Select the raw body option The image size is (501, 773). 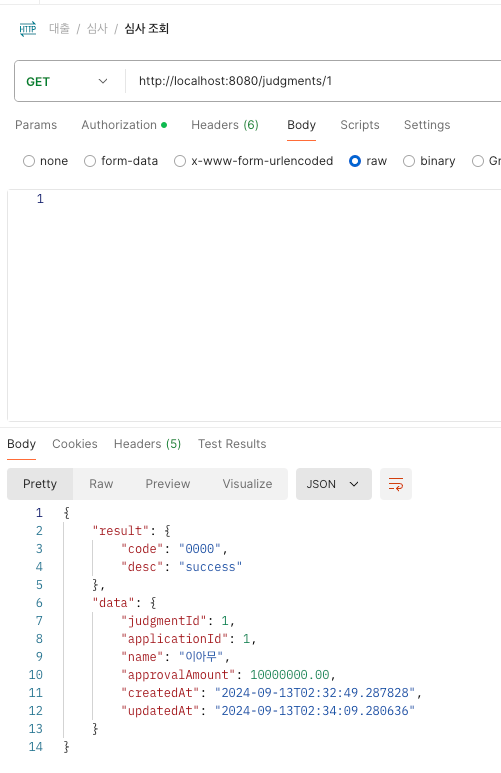pyautogui.click(x=368, y=161)
